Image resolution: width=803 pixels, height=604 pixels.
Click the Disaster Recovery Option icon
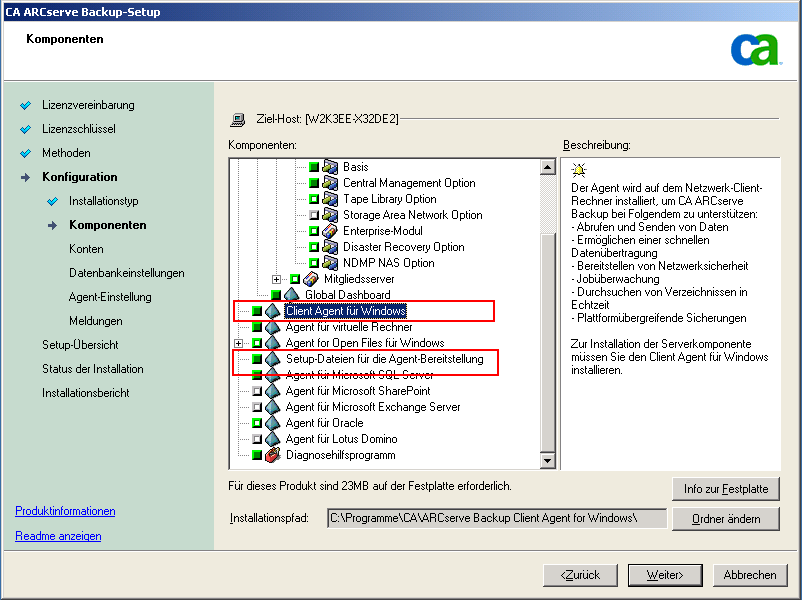click(x=330, y=247)
